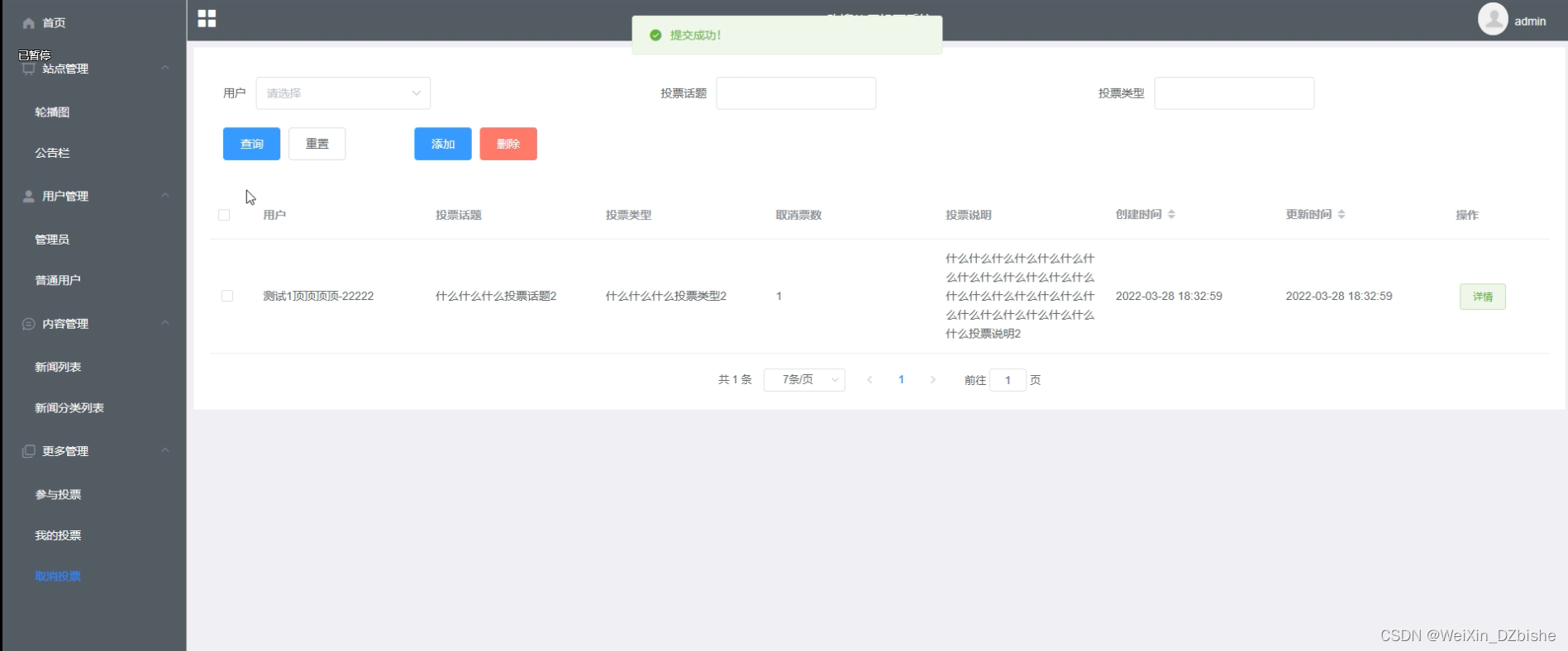
Task: Tick the select-all checkbox in the table header
Action: pyautogui.click(x=224, y=215)
